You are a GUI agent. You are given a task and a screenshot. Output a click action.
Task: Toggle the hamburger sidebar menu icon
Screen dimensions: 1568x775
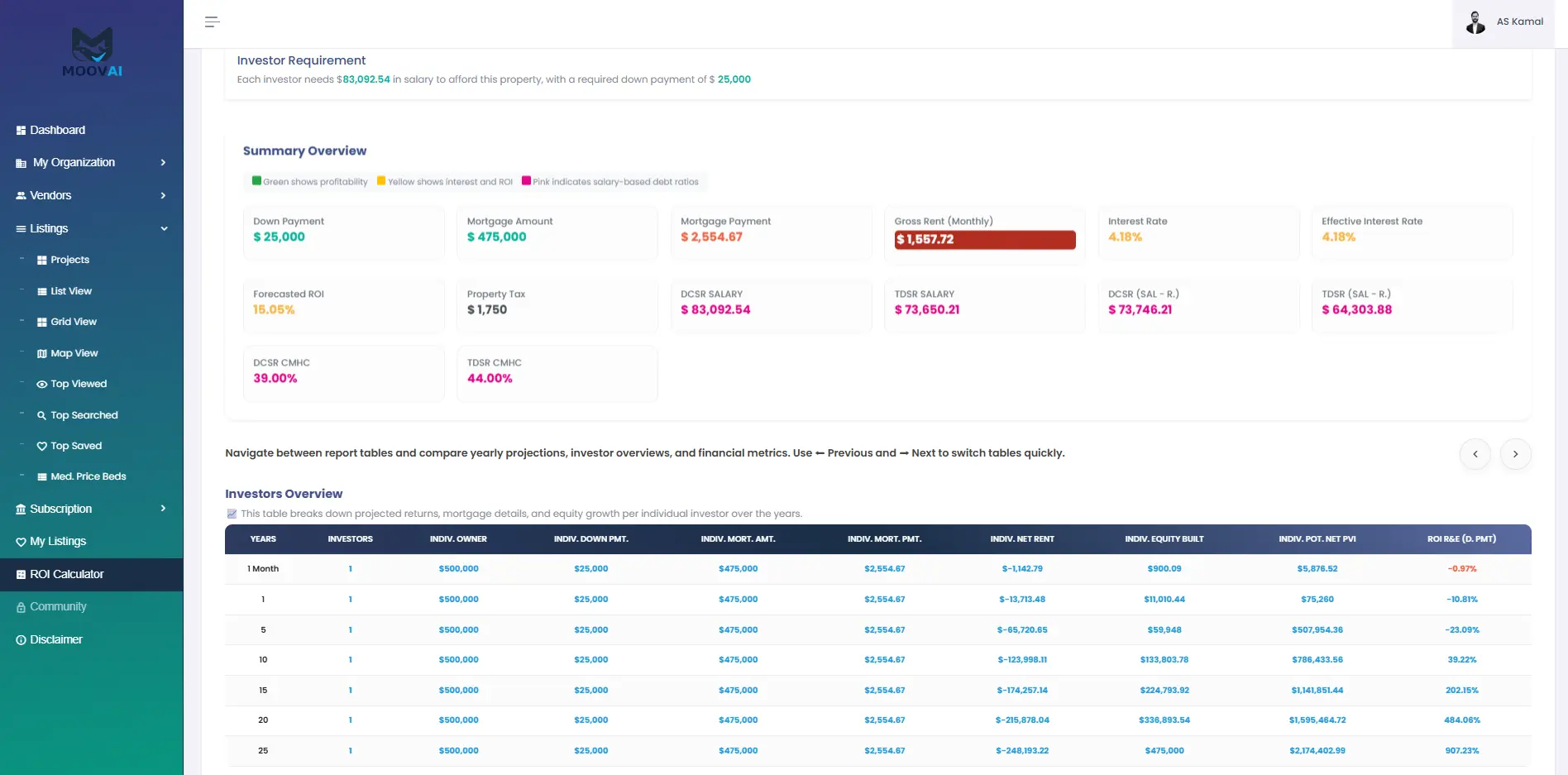point(212,22)
